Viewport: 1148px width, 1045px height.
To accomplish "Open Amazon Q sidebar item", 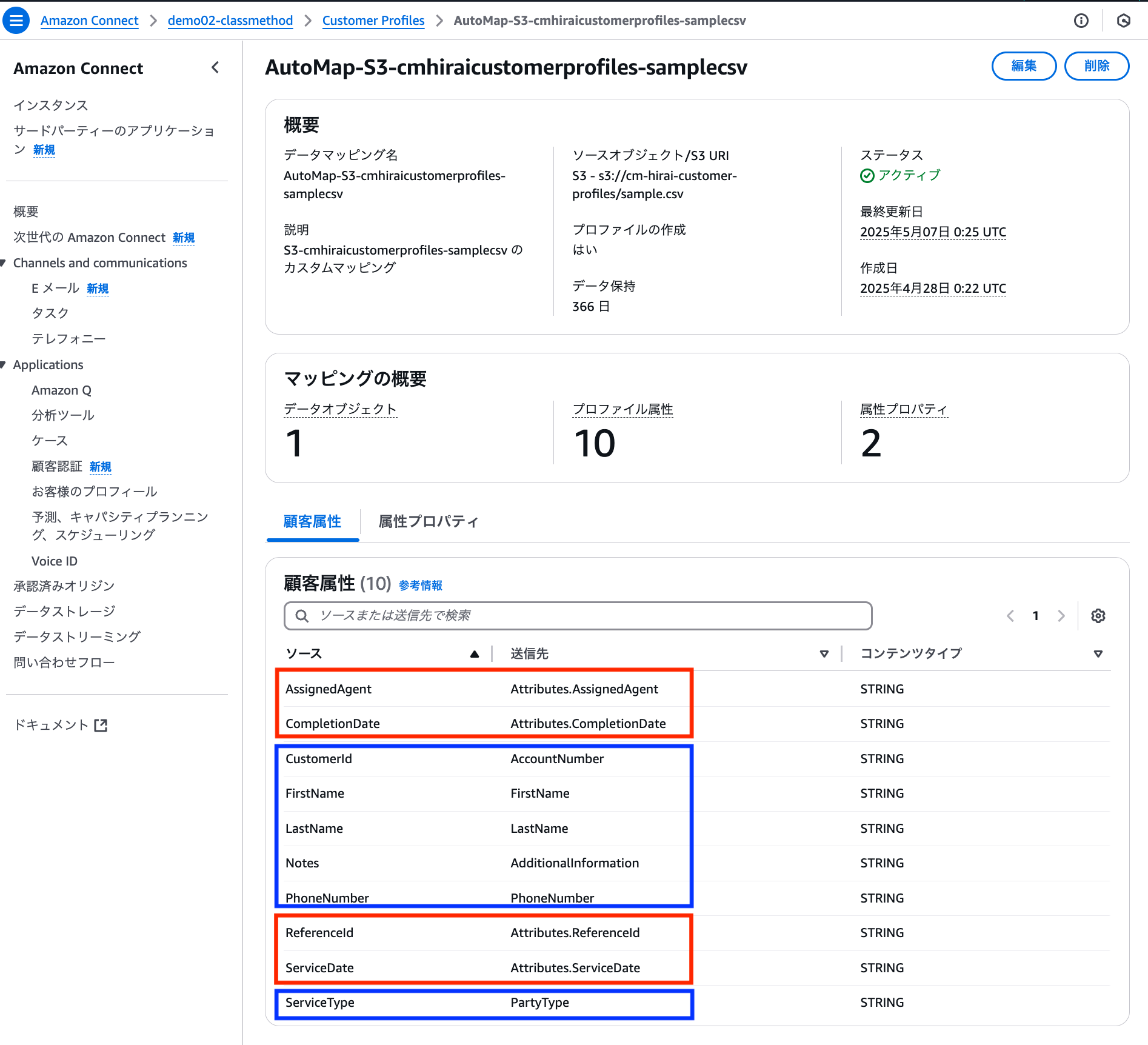I will [x=61, y=390].
